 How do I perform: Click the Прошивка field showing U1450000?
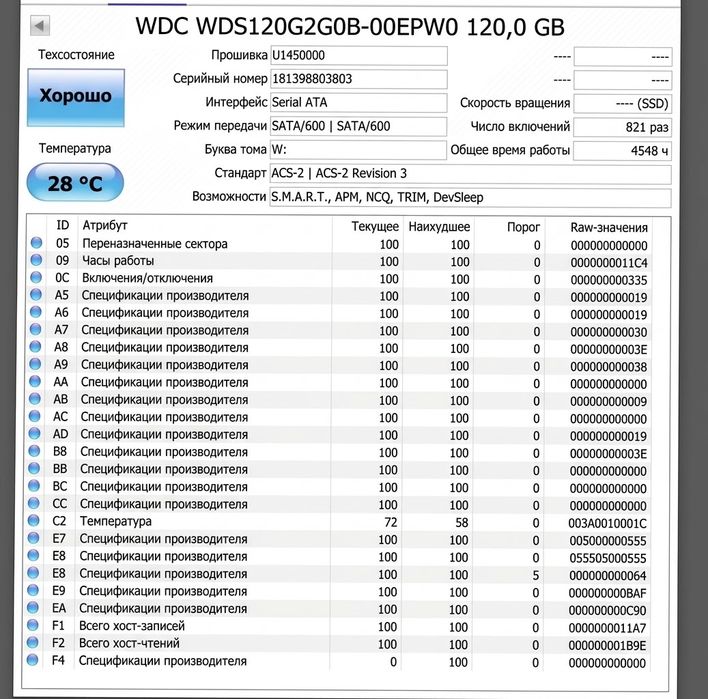coord(359,56)
